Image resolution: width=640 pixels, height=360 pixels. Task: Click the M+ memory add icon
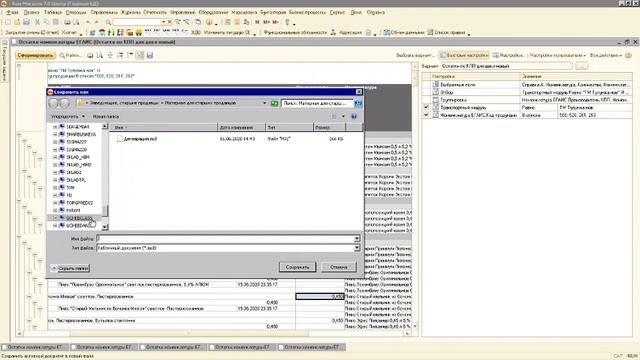[266, 22]
